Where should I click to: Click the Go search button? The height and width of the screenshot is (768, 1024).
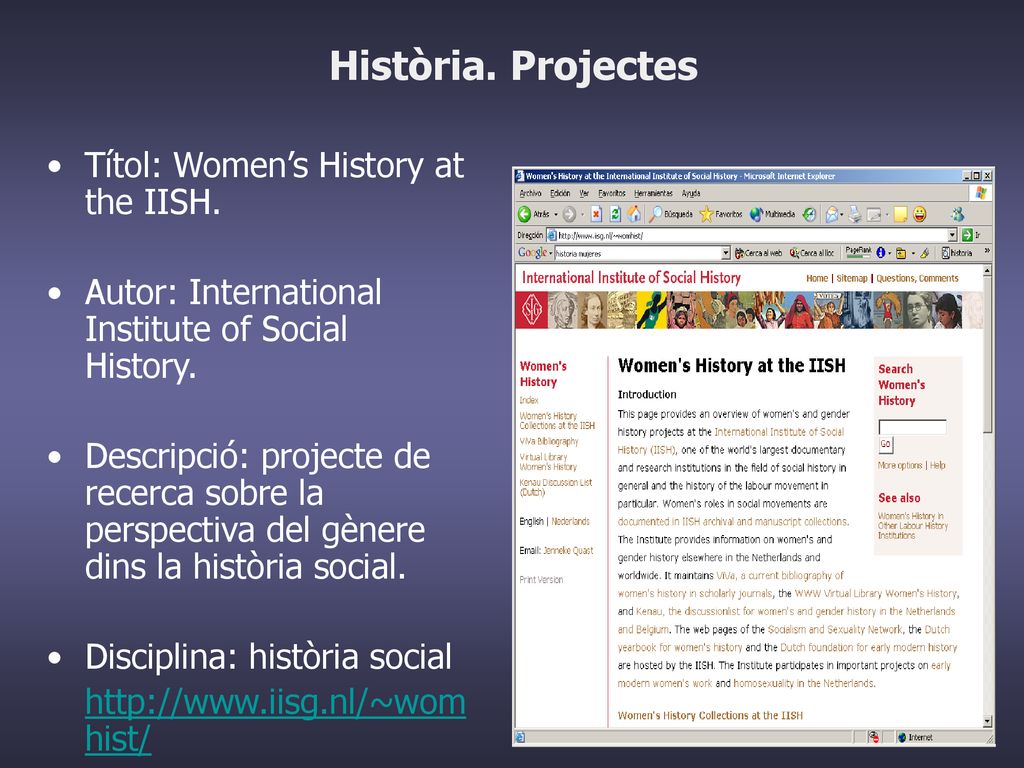tap(886, 444)
